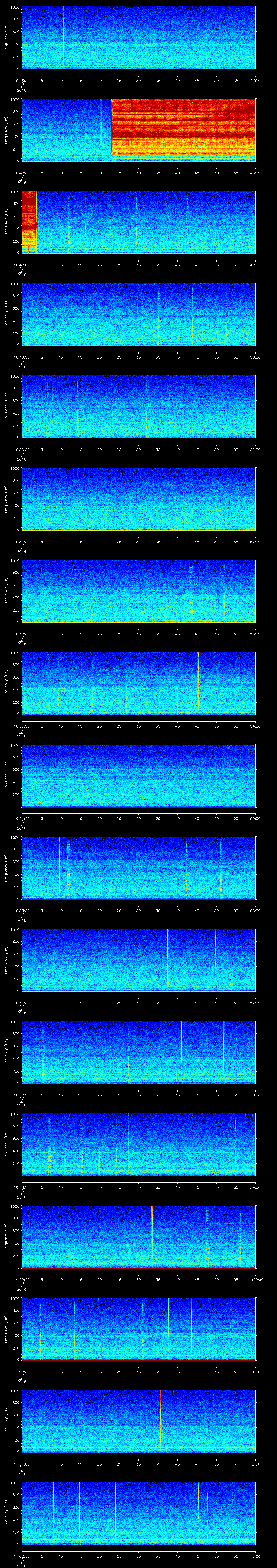
Task: Click the "11:01:00" time label
Action: point(21,1463)
